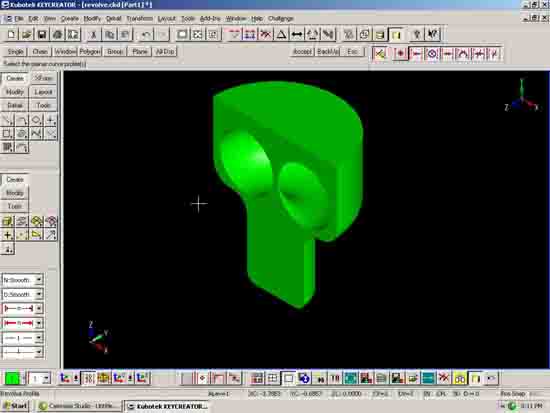Click the scissors Cut icon
This screenshot has width=550, height=413.
pyautogui.click(x=93, y=34)
